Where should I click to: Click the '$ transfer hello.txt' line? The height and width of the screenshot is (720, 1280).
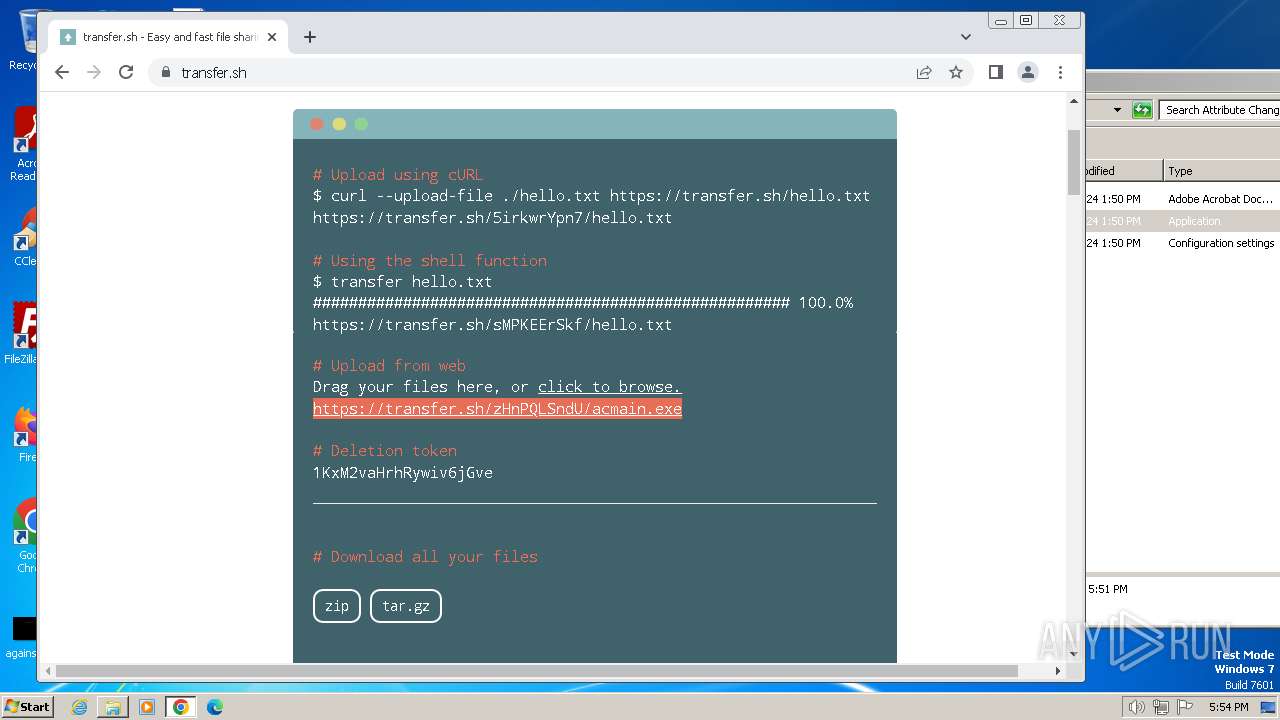tap(402, 282)
